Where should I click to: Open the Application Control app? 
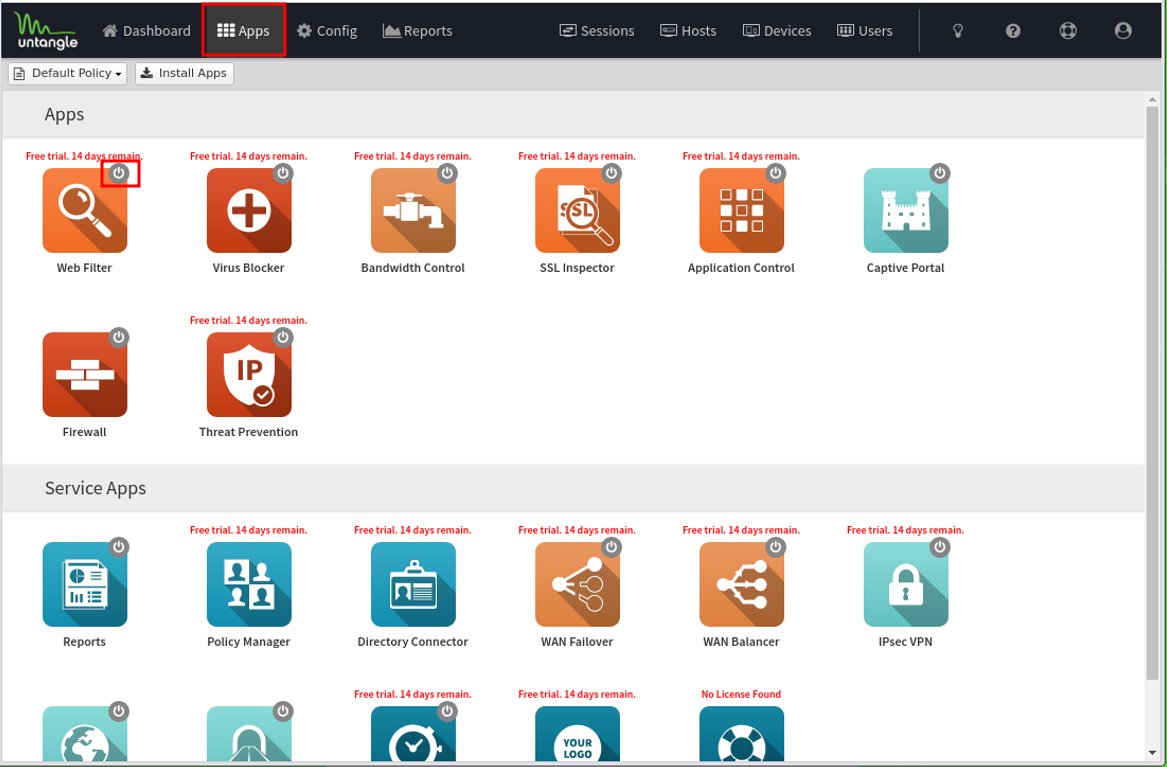[x=741, y=211]
